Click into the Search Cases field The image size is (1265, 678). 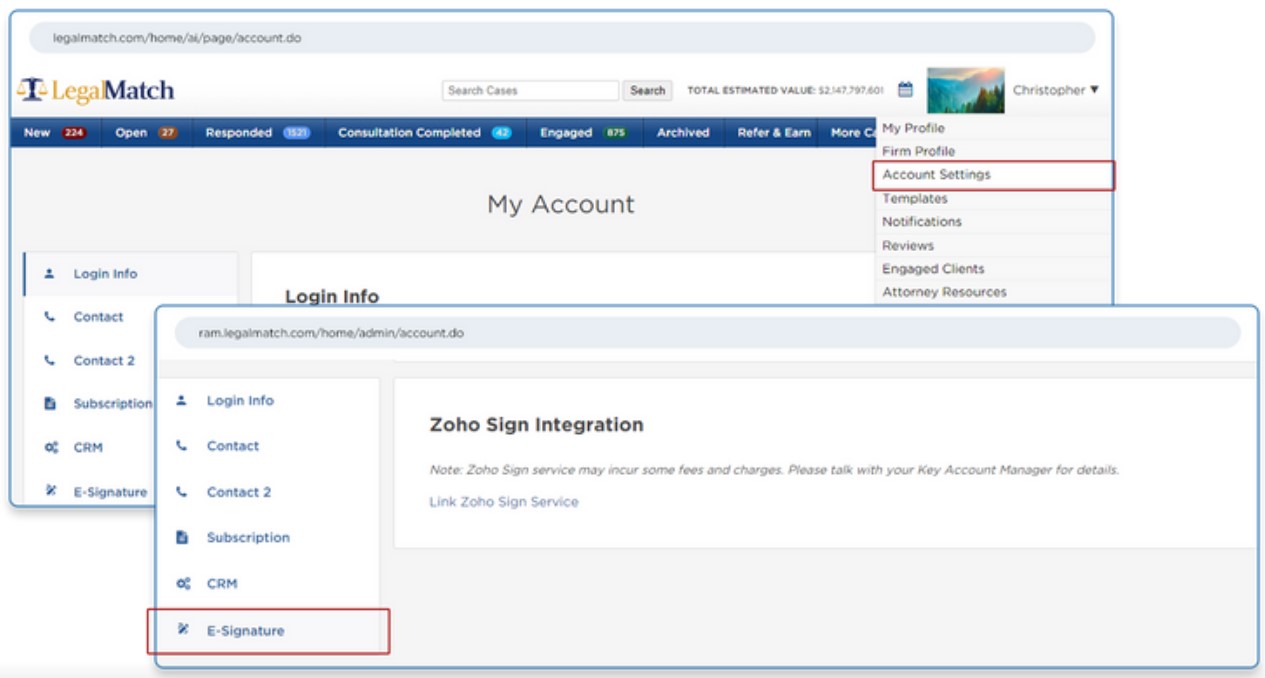[x=530, y=91]
